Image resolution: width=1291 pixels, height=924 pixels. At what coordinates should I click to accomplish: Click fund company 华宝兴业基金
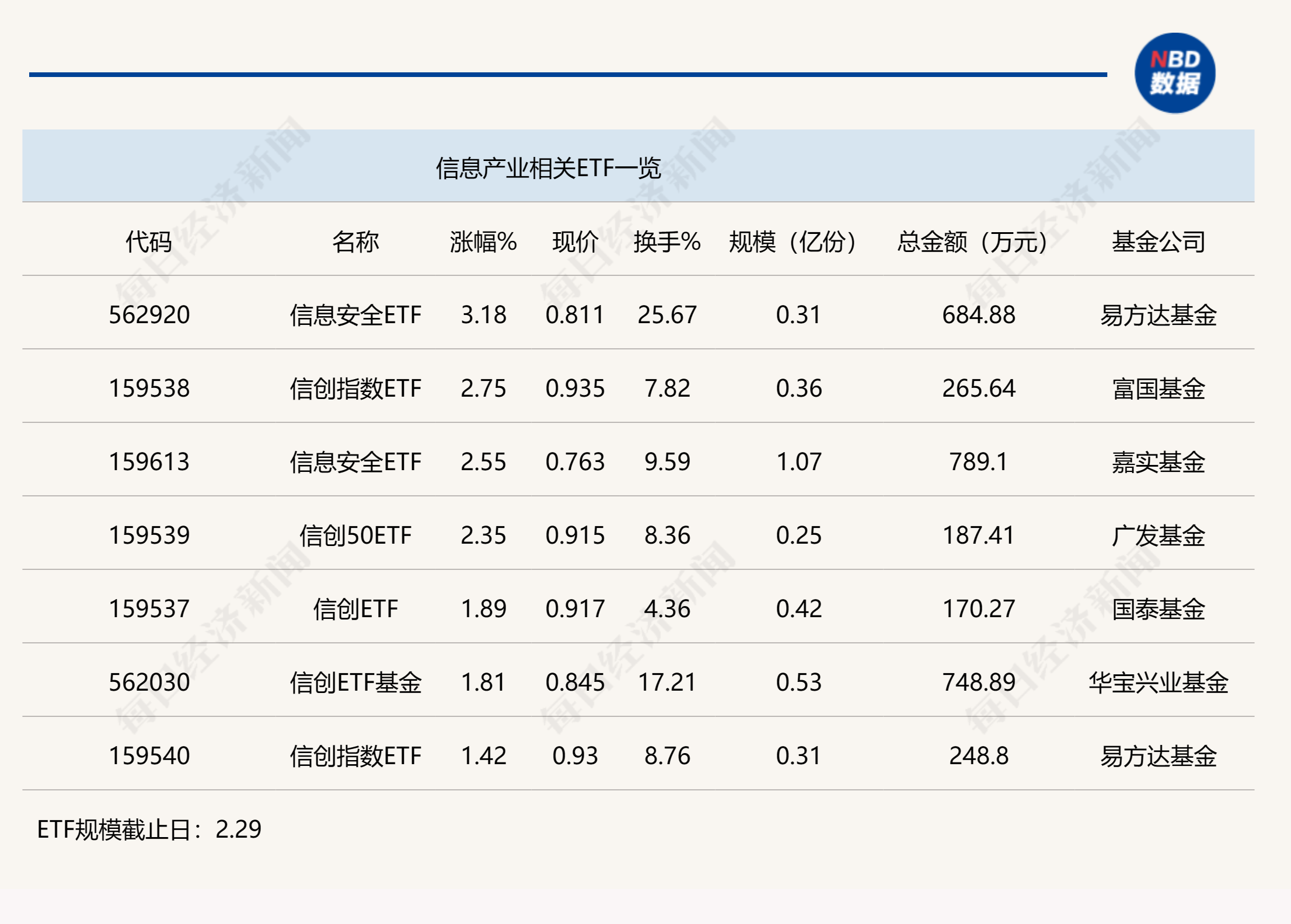pos(1159,682)
